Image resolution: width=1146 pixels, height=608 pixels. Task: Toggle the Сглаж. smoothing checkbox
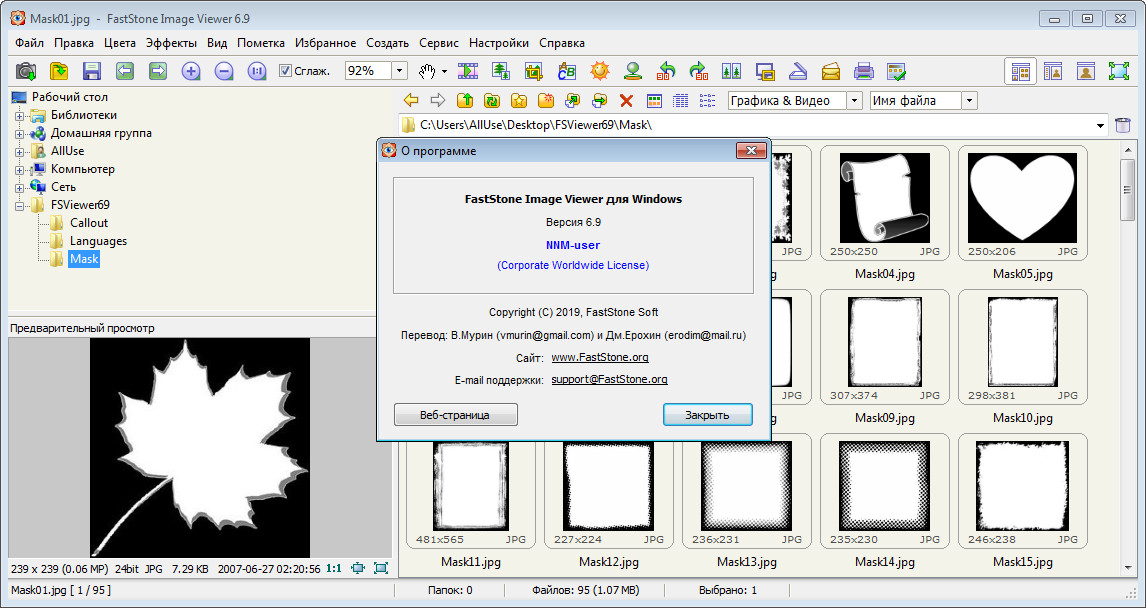[286, 71]
